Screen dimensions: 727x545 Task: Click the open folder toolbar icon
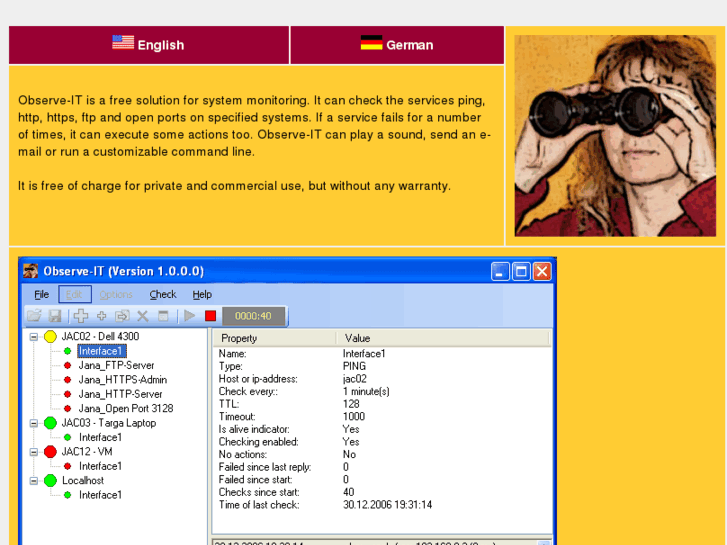(x=34, y=316)
